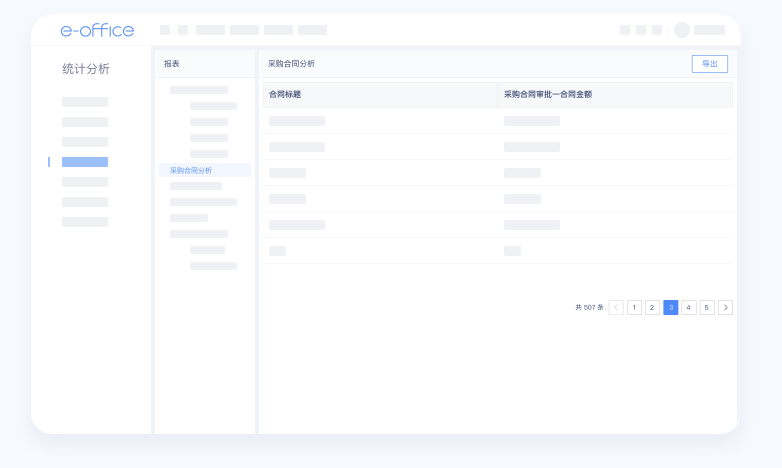Open page 2 in pagination
Viewport: 782px width, 468px height.
652,307
